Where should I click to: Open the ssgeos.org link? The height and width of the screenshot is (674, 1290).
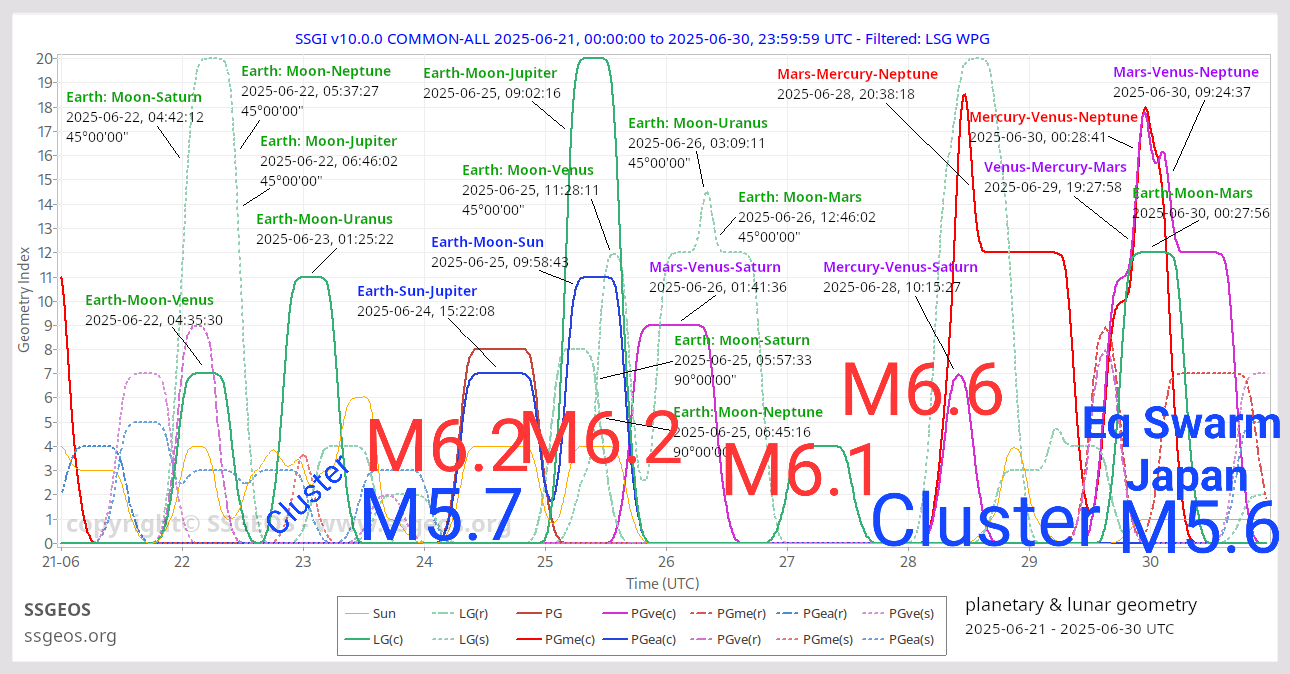coord(70,636)
